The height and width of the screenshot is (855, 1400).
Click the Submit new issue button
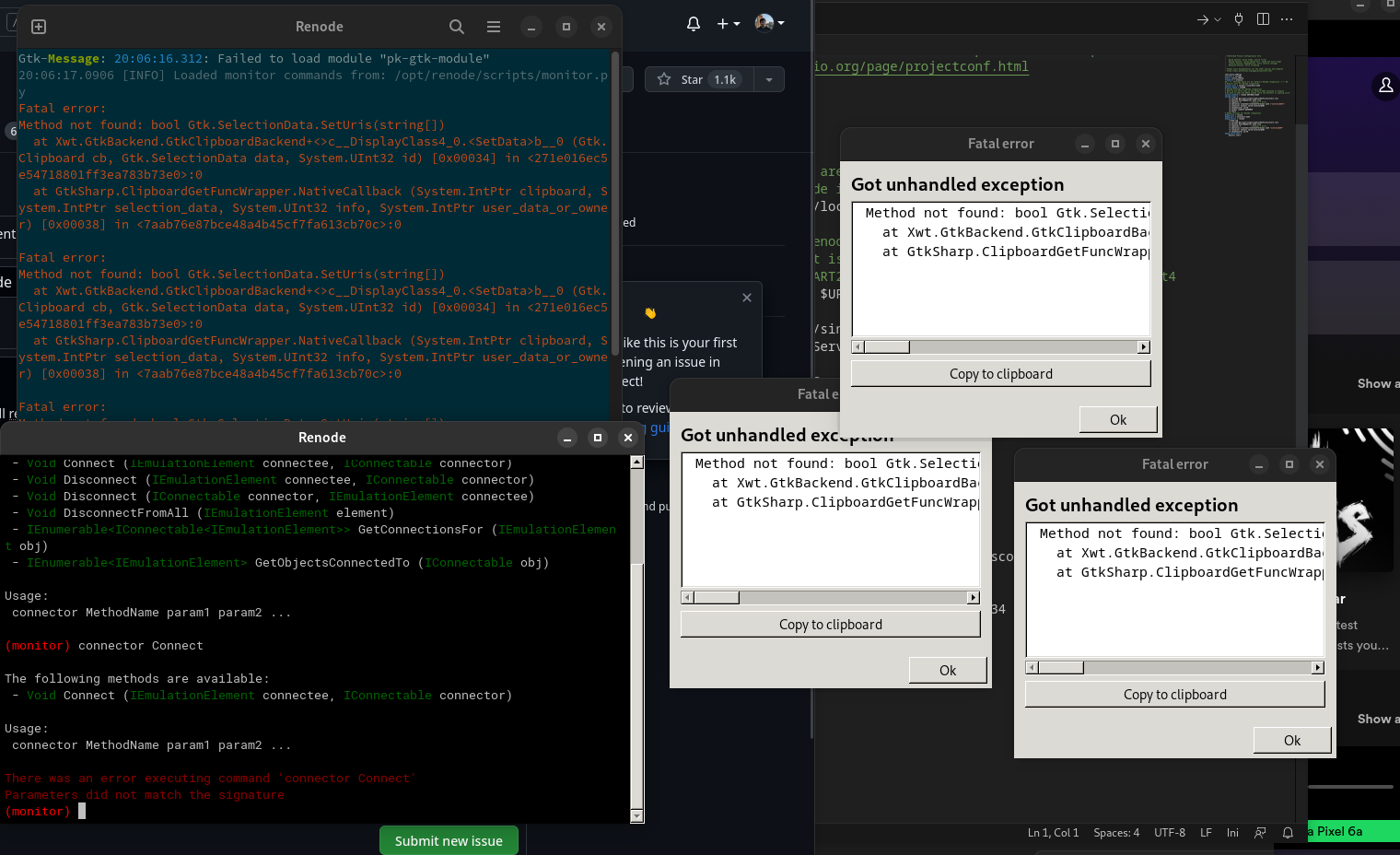coord(449,840)
